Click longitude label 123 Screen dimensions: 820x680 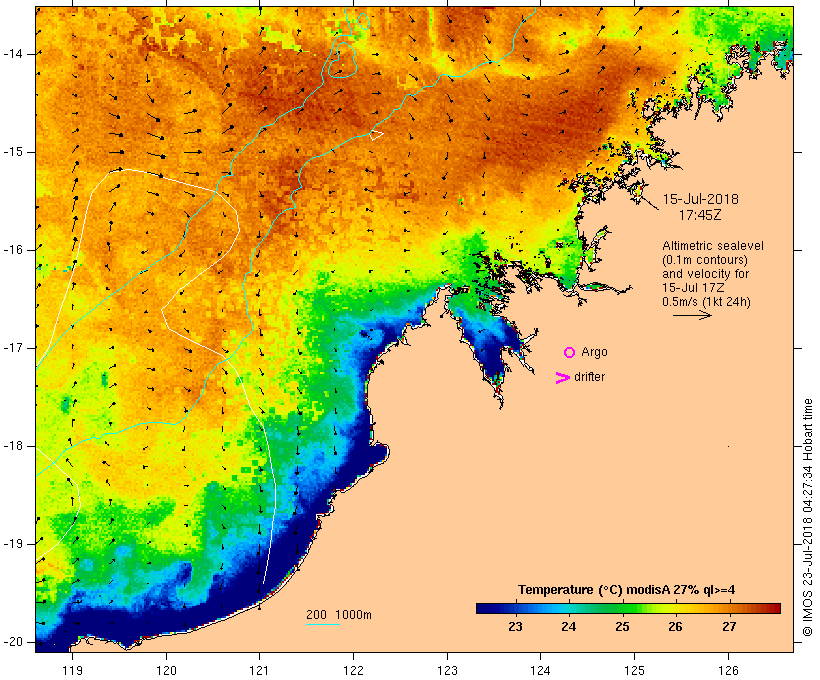pyautogui.click(x=447, y=670)
